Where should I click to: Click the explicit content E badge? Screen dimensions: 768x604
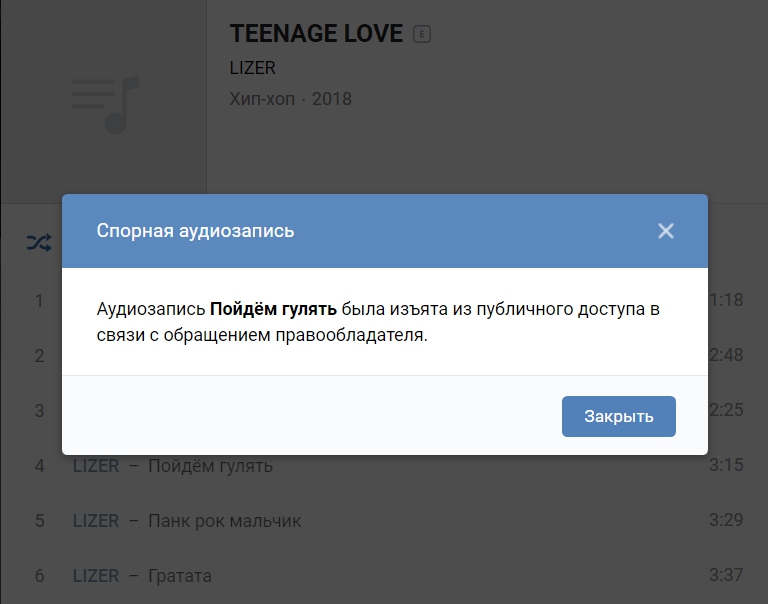tap(422, 35)
